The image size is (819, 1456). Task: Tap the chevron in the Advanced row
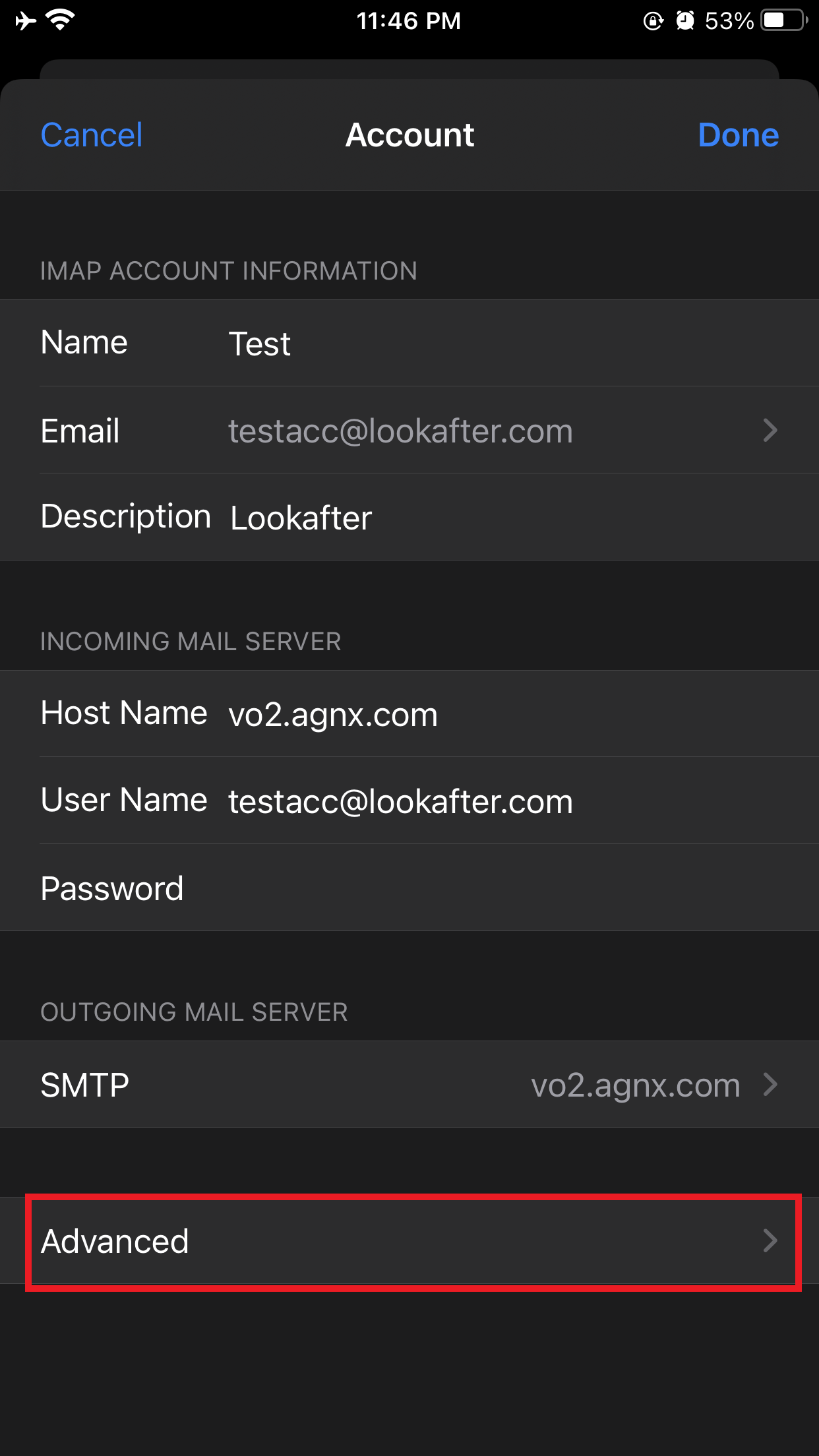pos(770,1241)
